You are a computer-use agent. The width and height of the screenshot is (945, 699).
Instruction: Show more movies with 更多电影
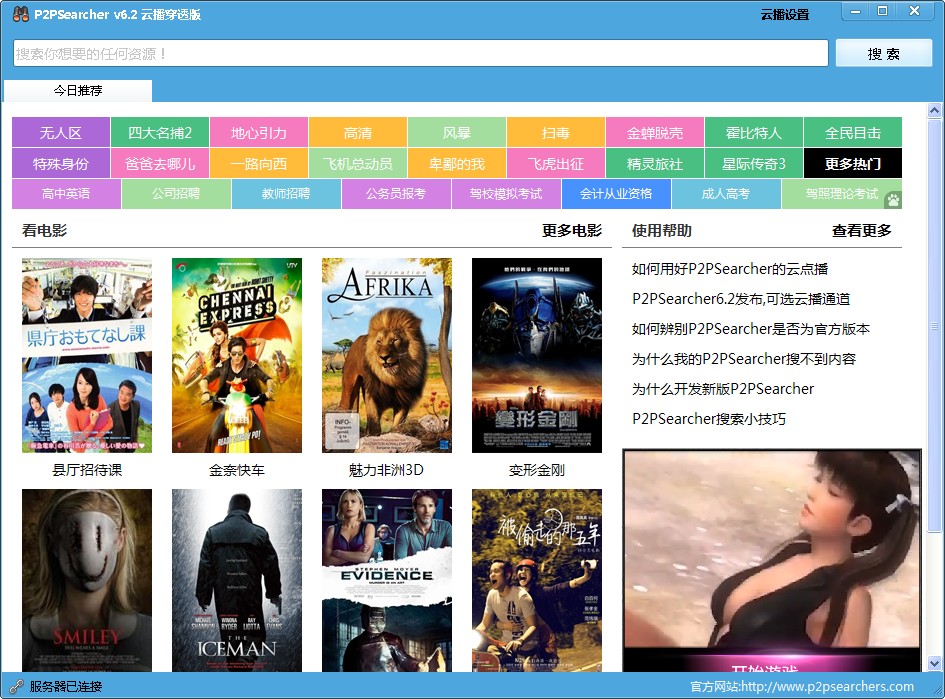point(571,230)
